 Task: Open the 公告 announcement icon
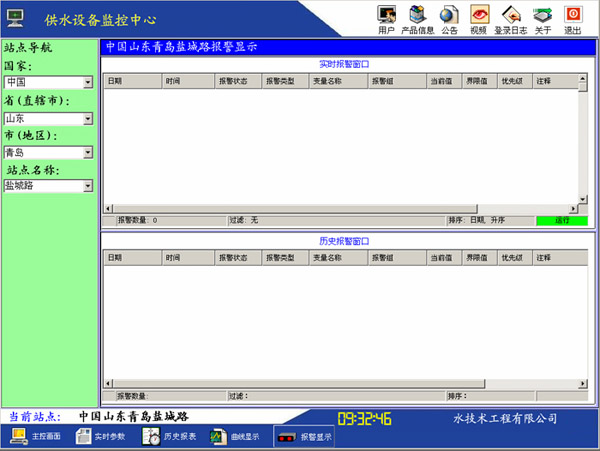pos(449,14)
